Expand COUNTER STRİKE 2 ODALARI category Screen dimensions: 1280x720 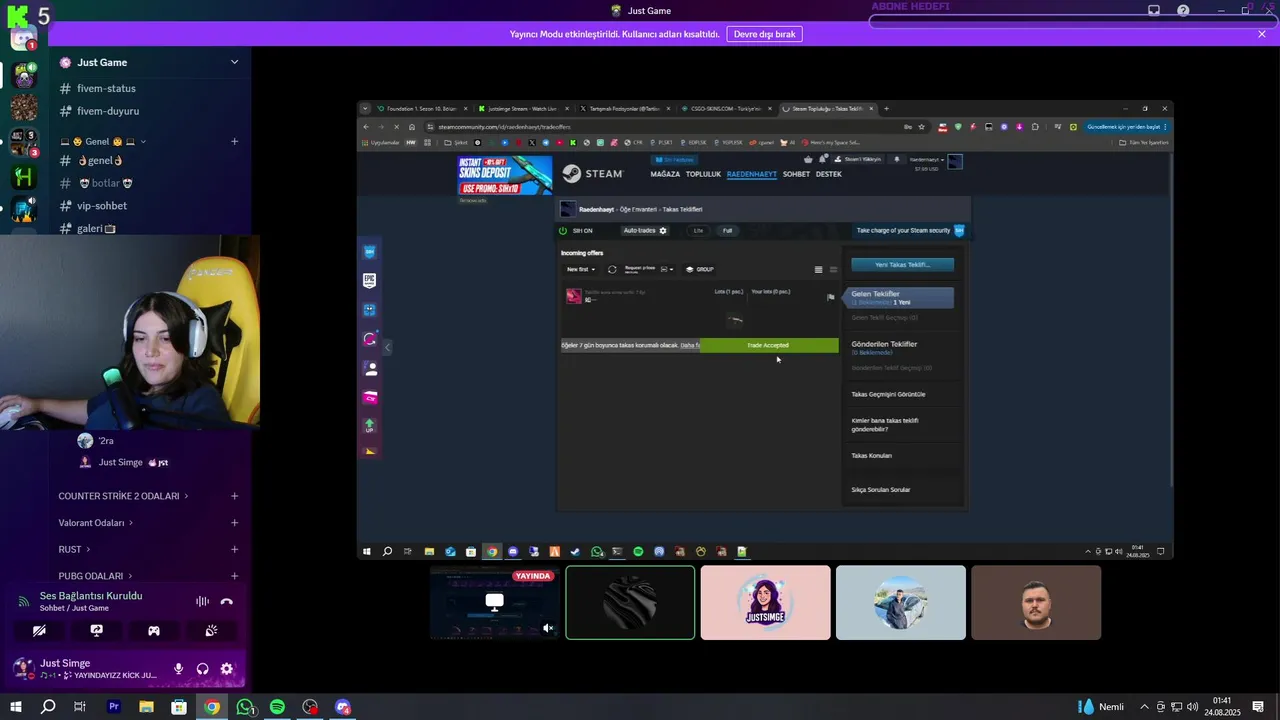pos(123,496)
